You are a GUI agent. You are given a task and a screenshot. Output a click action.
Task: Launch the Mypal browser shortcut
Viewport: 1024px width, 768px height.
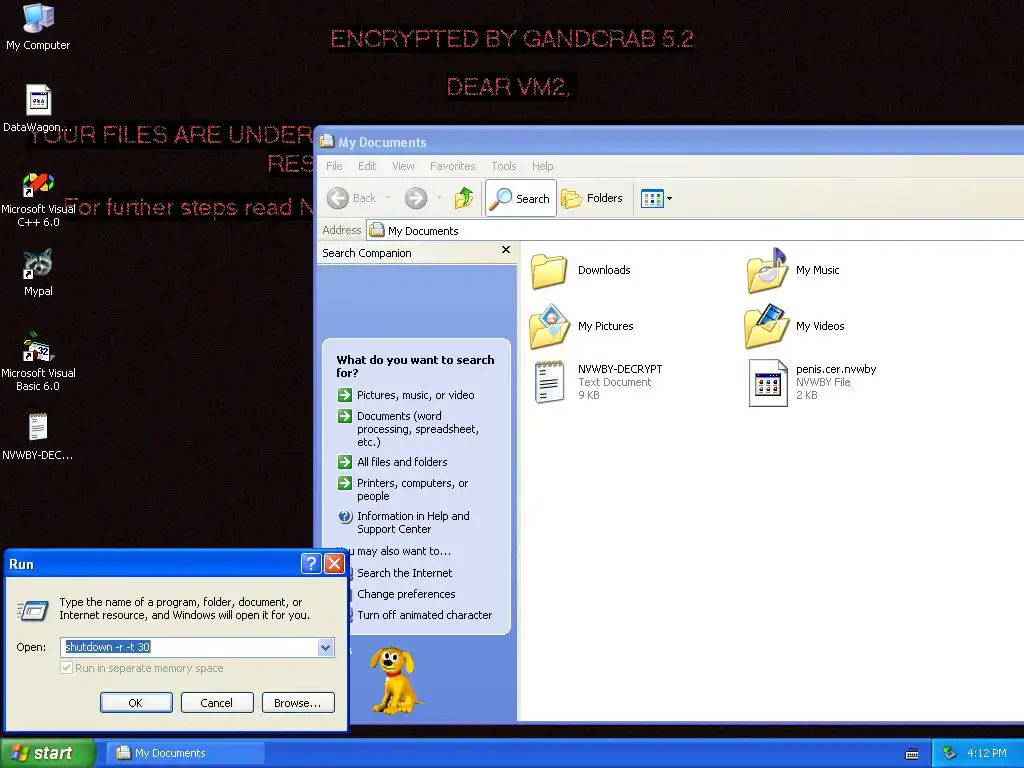point(38,272)
